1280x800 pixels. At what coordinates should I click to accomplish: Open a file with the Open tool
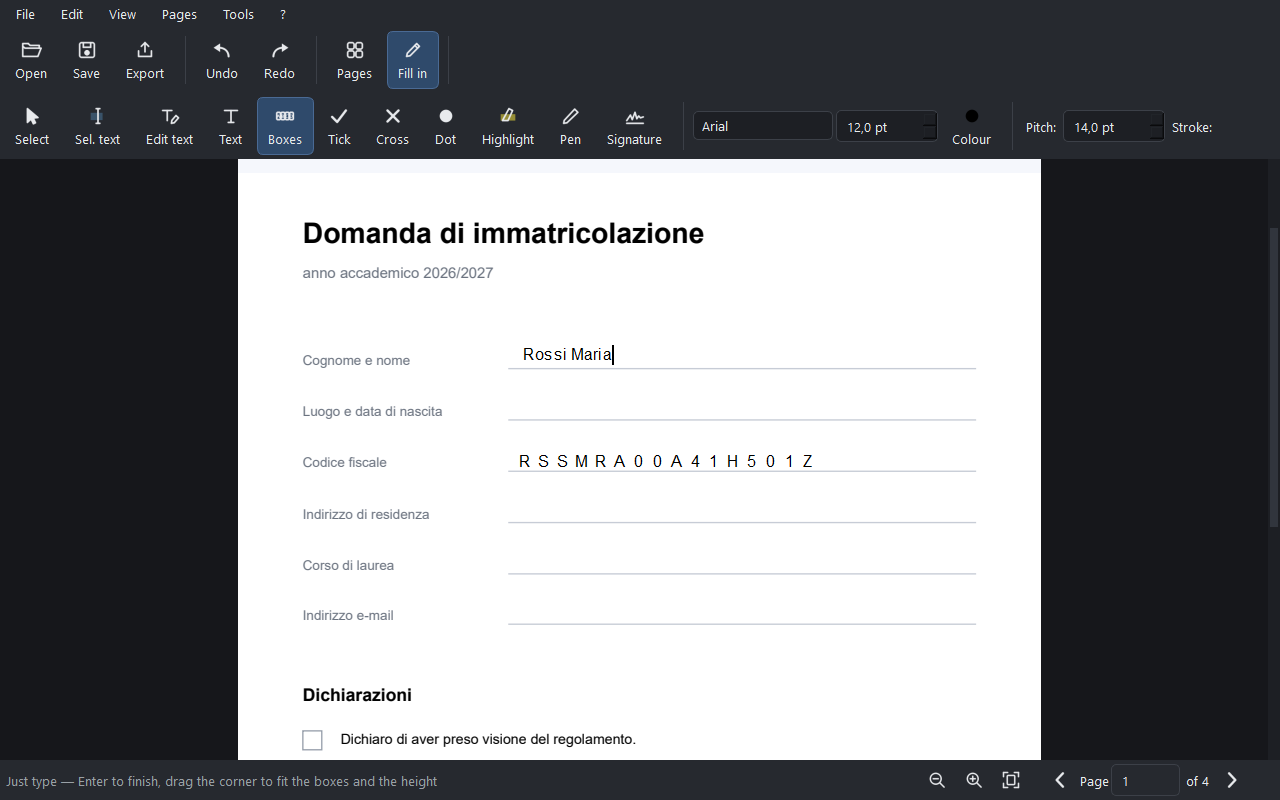point(31,60)
